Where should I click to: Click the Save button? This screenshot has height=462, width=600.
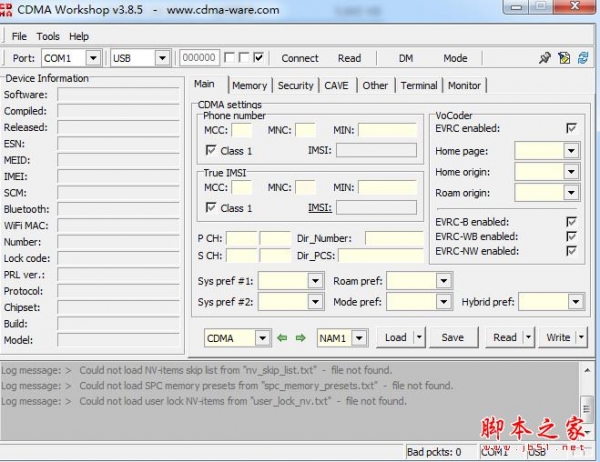(x=453, y=337)
